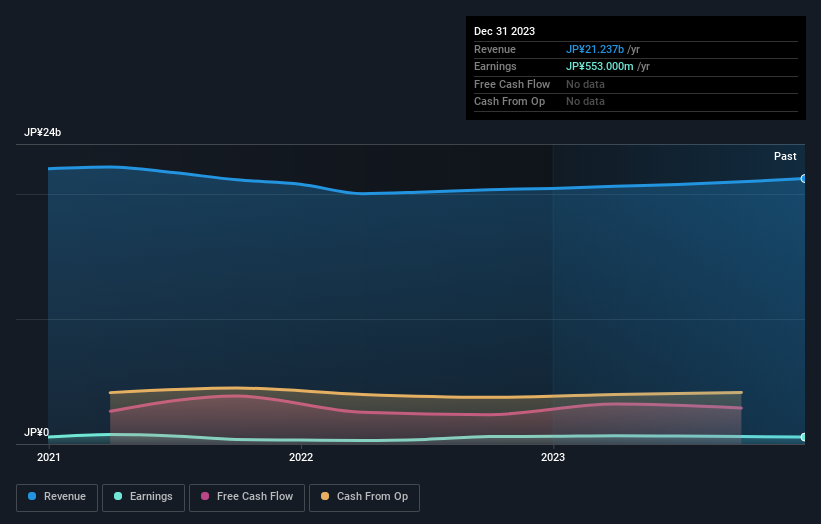Toggle the Revenue legend button
Image resolution: width=821 pixels, height=524 pixels.
pyautogui.click(x=57, y=497)
